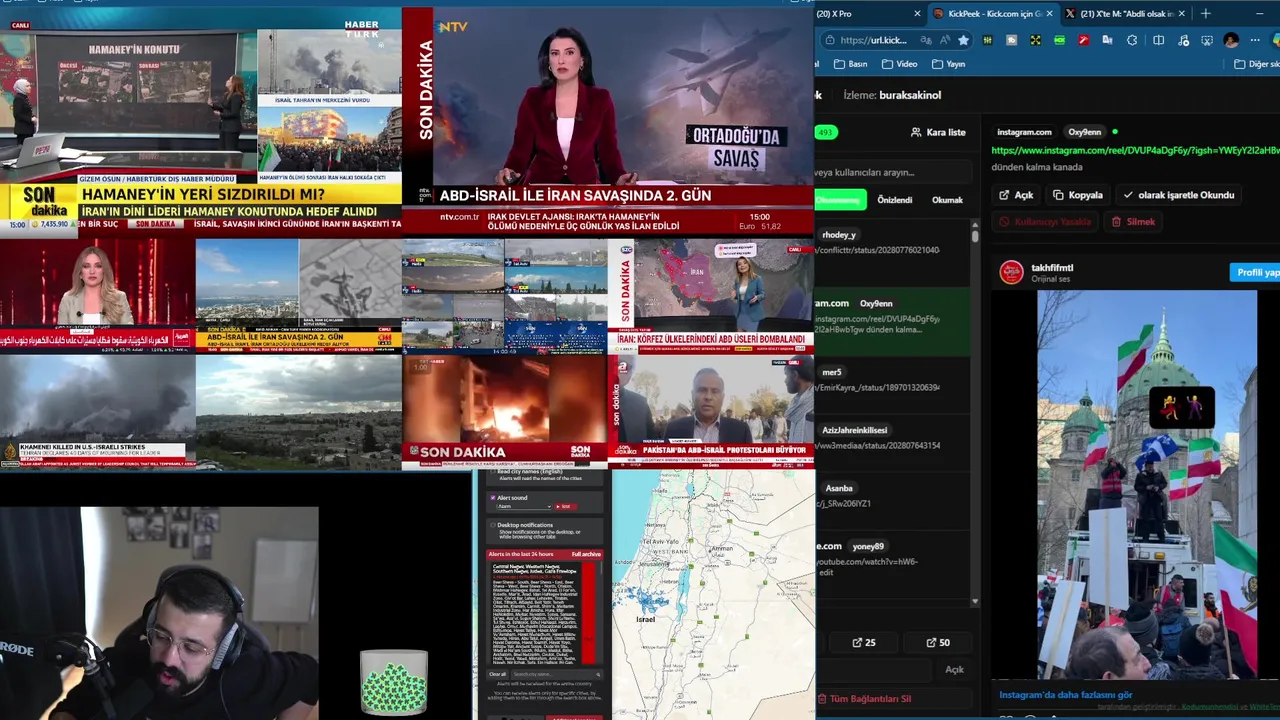Click the red sound test button

coord(564,507)
